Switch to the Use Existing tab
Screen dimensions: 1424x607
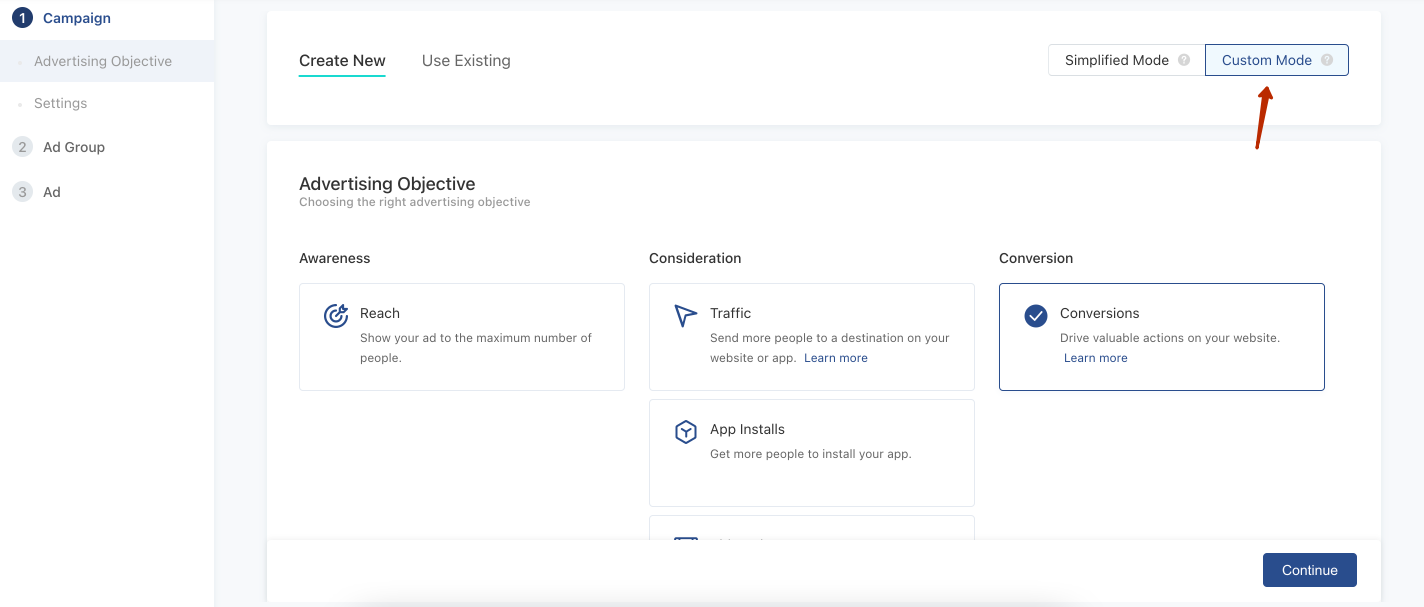[x=466, y=60]
